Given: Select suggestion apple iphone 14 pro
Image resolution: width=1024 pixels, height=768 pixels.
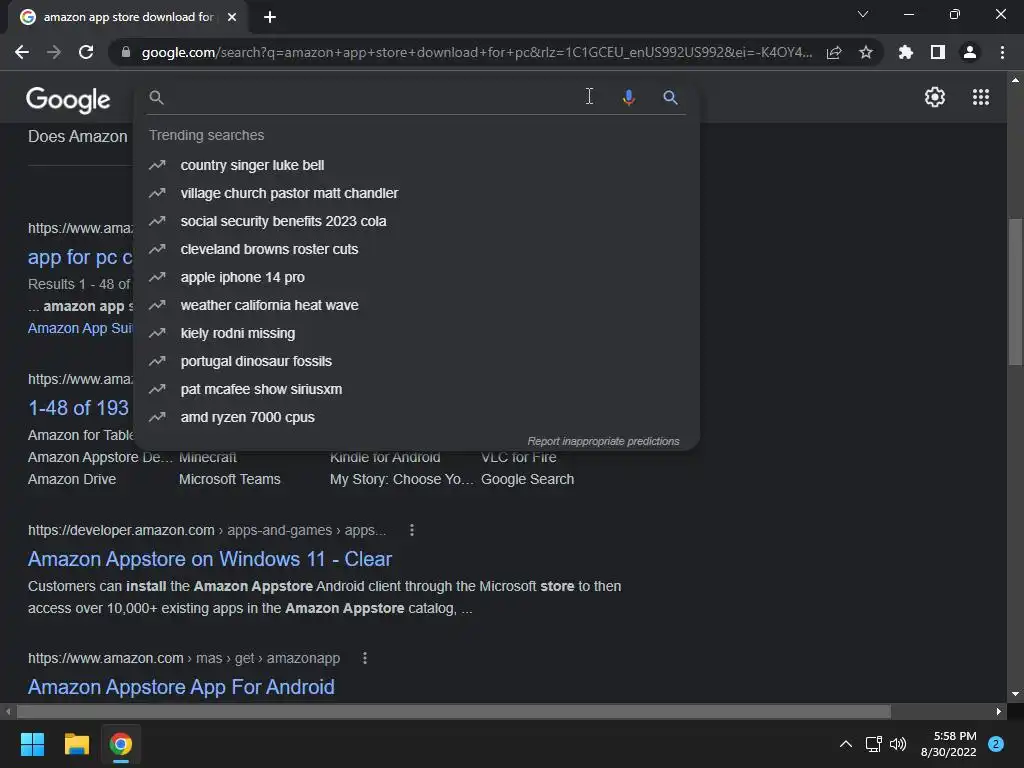Looking at the screenshot, I should click(x=417, y=278).
